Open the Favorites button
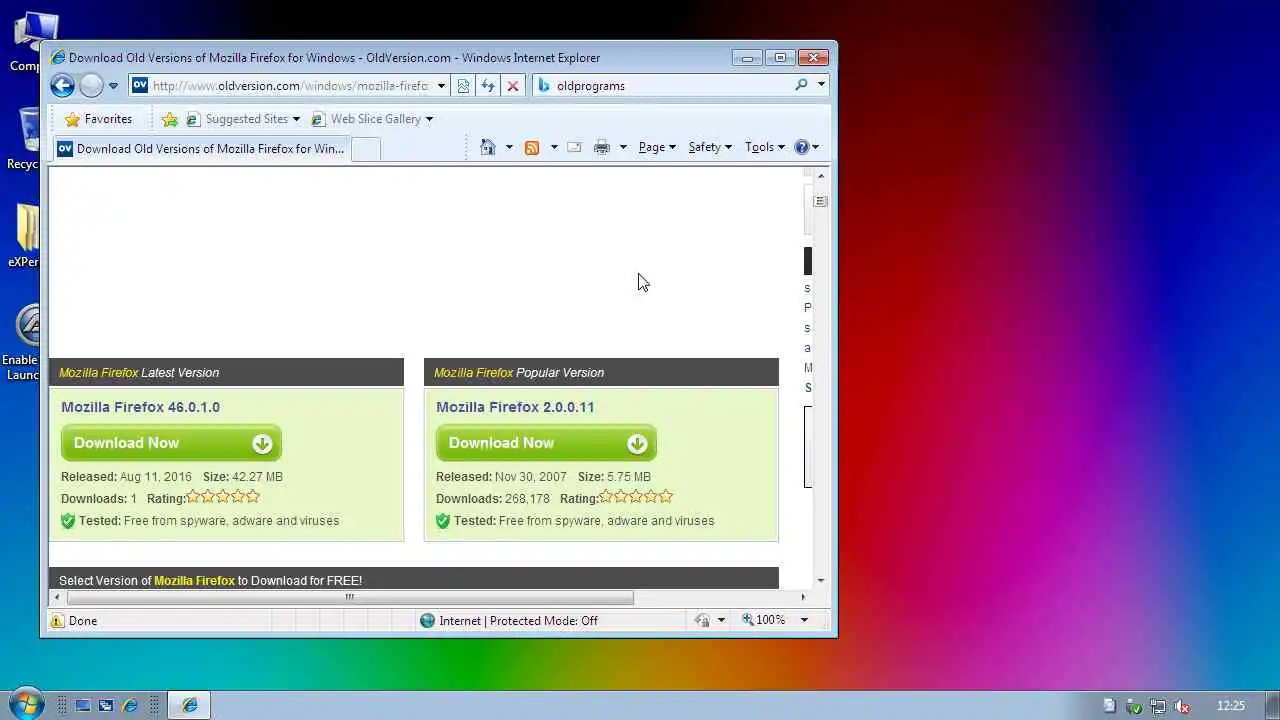Image resolution: width=1280 pixels, height=720 pixels. [x=98, y=119]
